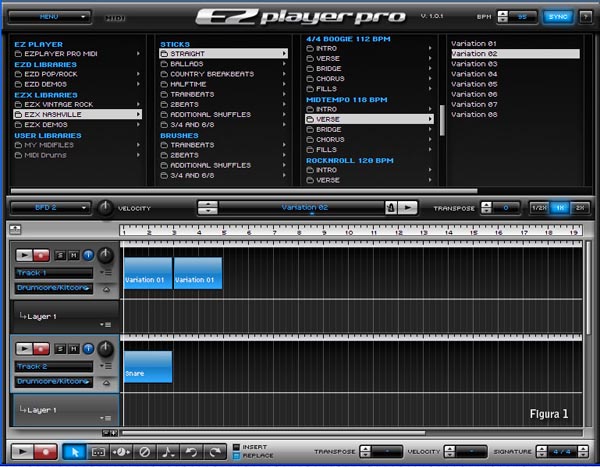Play Track 2
This screenshot has width=600, height=467.
coord(24,349)
